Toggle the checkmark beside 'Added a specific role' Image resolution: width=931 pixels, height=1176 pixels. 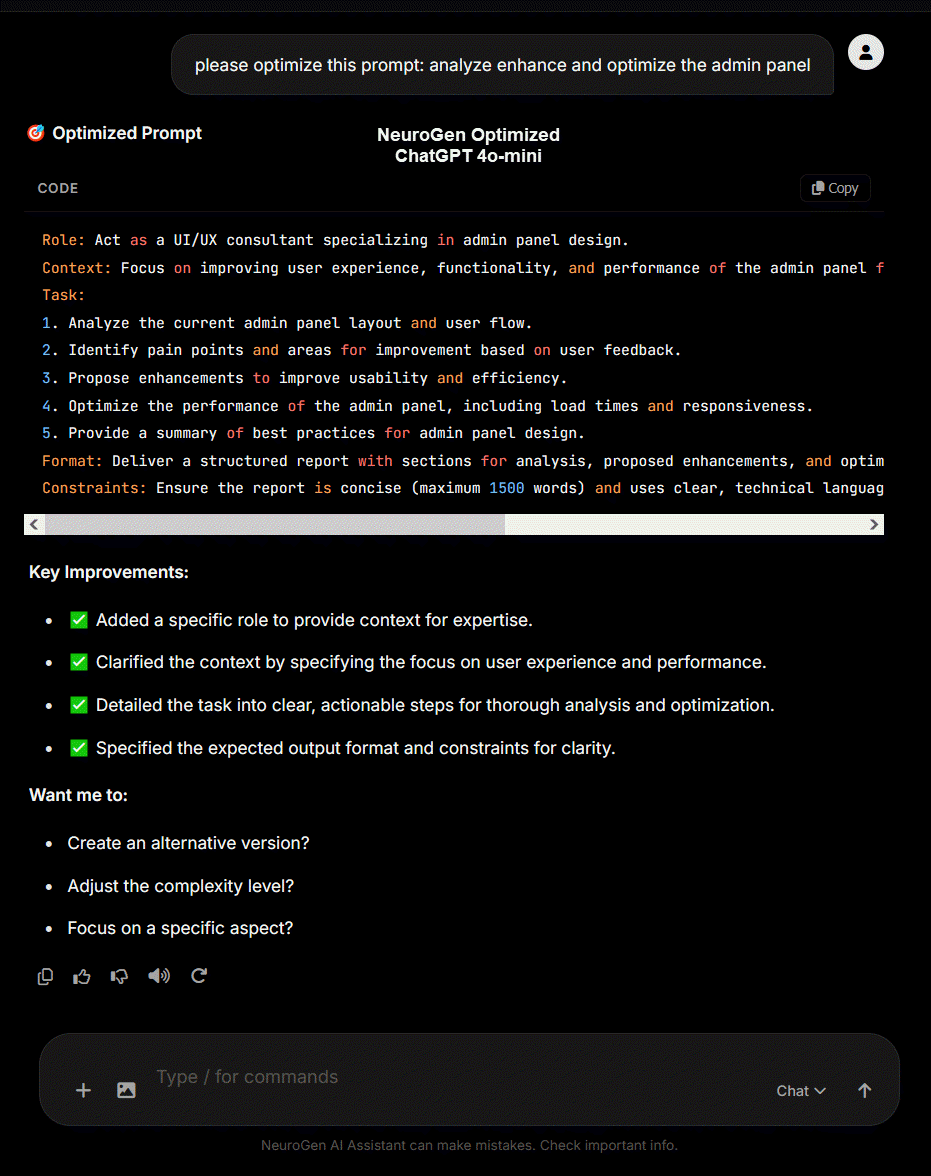tap(78, 620)
